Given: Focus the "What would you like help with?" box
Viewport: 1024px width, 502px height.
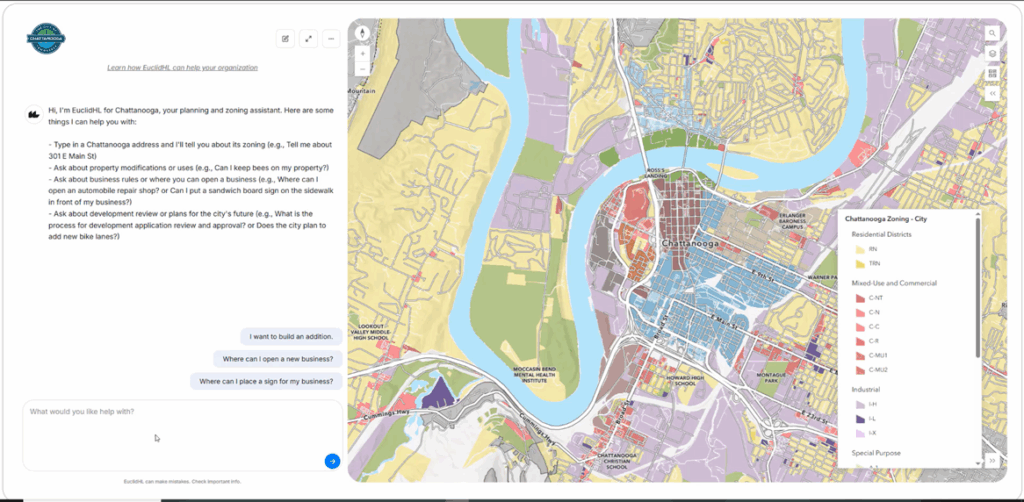Looking at the screenshot, I should click(x=182, y=435).
